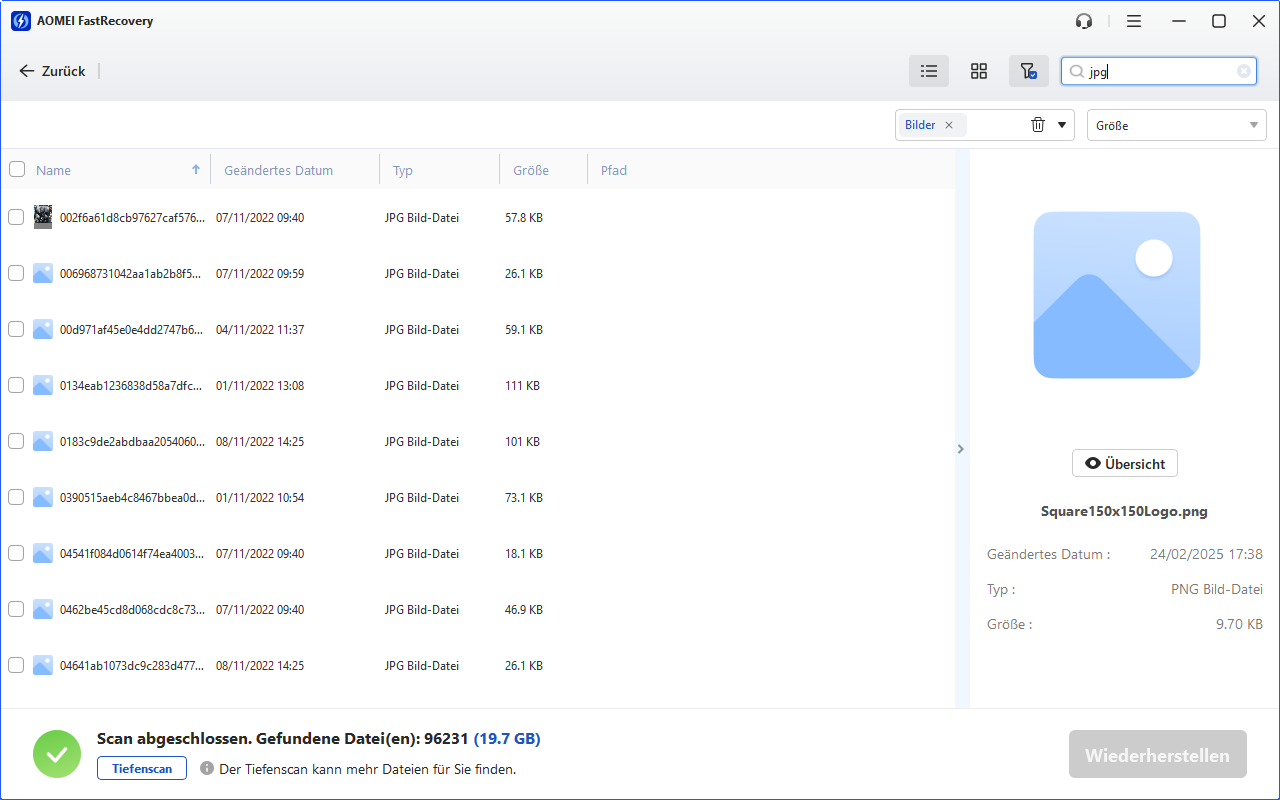This screenshot has width=1280, height=800.
Task: Click the info icon beside Tiefenscan
Action: [x=207, y=768]
